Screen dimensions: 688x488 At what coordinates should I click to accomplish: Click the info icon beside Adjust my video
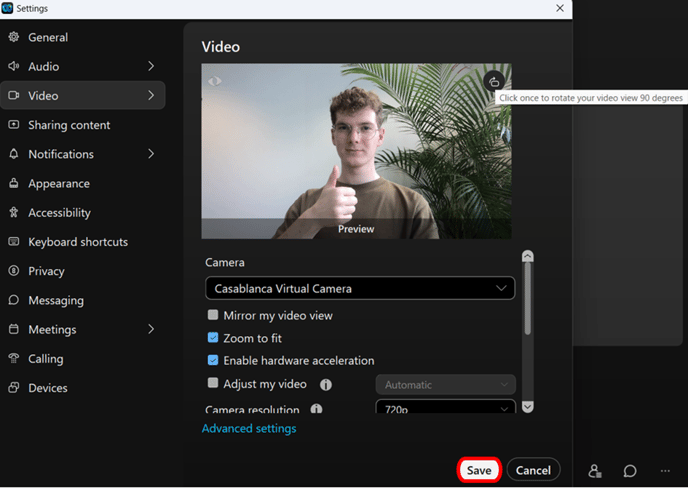(325, 384)
